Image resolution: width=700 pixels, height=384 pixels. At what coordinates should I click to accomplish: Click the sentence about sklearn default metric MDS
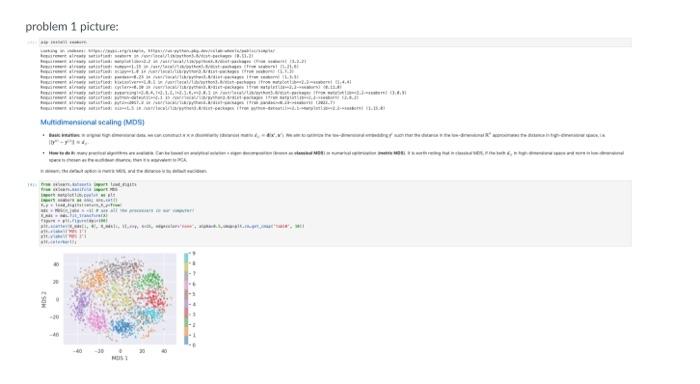pyautogui.click(x=124, y=171)
